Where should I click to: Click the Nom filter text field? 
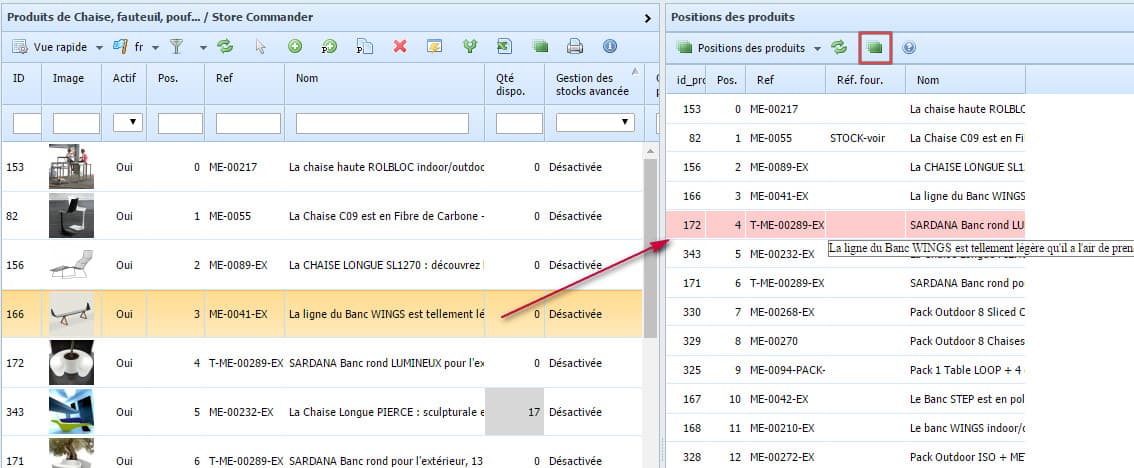[x=382, y=123]
